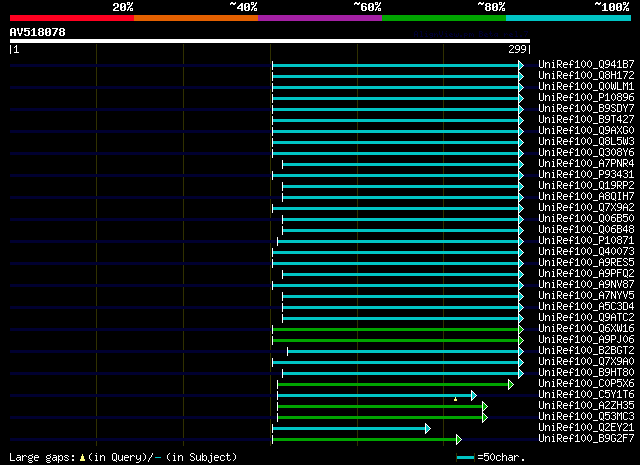Select the UniRef100_B2BGT2 label
The height and width of the screenshot is (465, 640).
[586, 351]
